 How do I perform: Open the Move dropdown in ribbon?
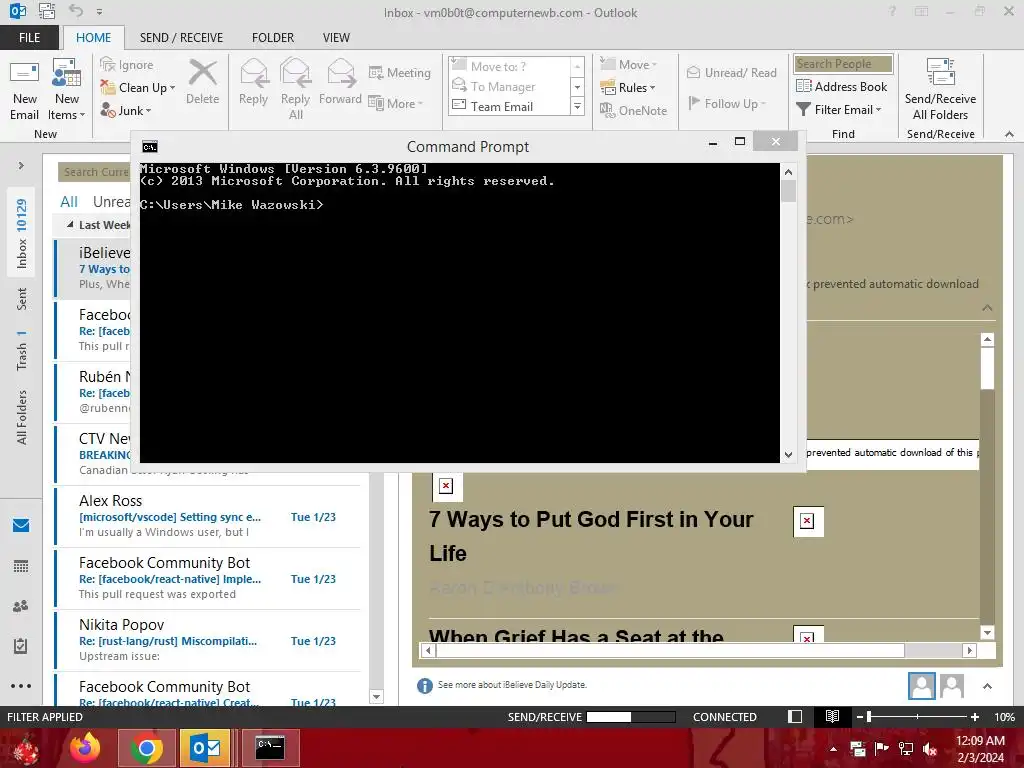coord(628,64)
